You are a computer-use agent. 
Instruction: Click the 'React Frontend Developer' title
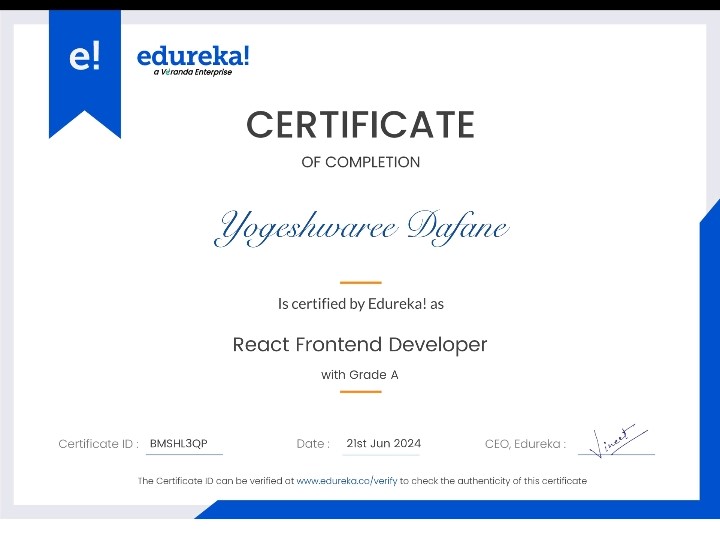pos(360,345)
